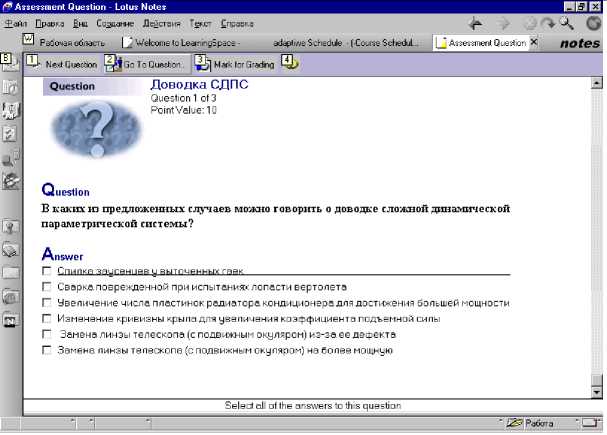Check 'Сварка поврежденной' lопасти вертолета answer
The width and height of the screenshot is (607, 435).
pyautogui.click(x=46, y=287)
